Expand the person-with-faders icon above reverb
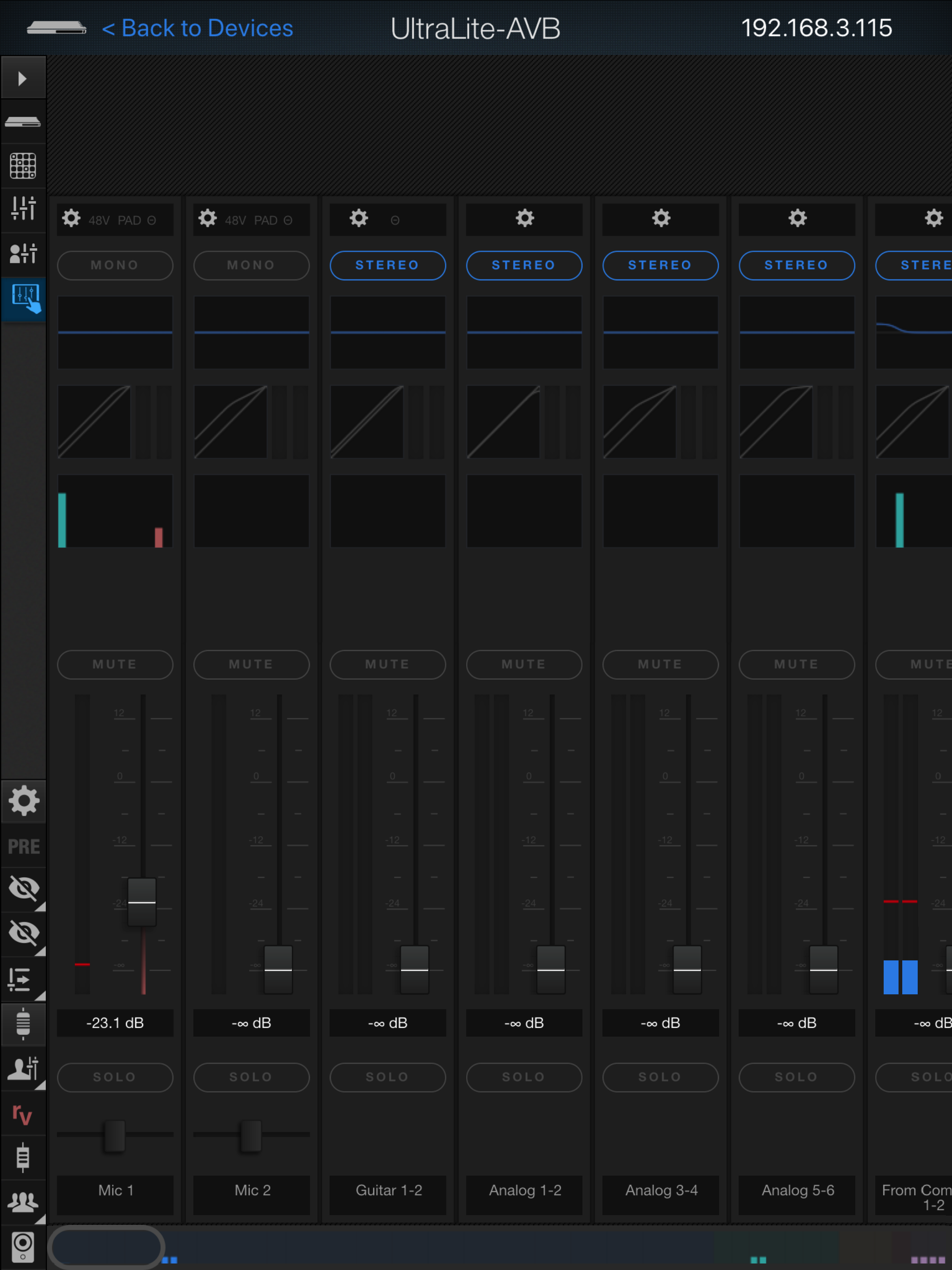Screen dimensions: 952x1270 pyautogui.click(x=23, y=1068)
